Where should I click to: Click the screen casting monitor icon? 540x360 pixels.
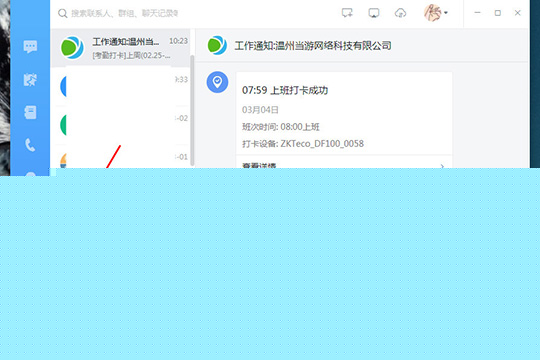click(374, 13)
